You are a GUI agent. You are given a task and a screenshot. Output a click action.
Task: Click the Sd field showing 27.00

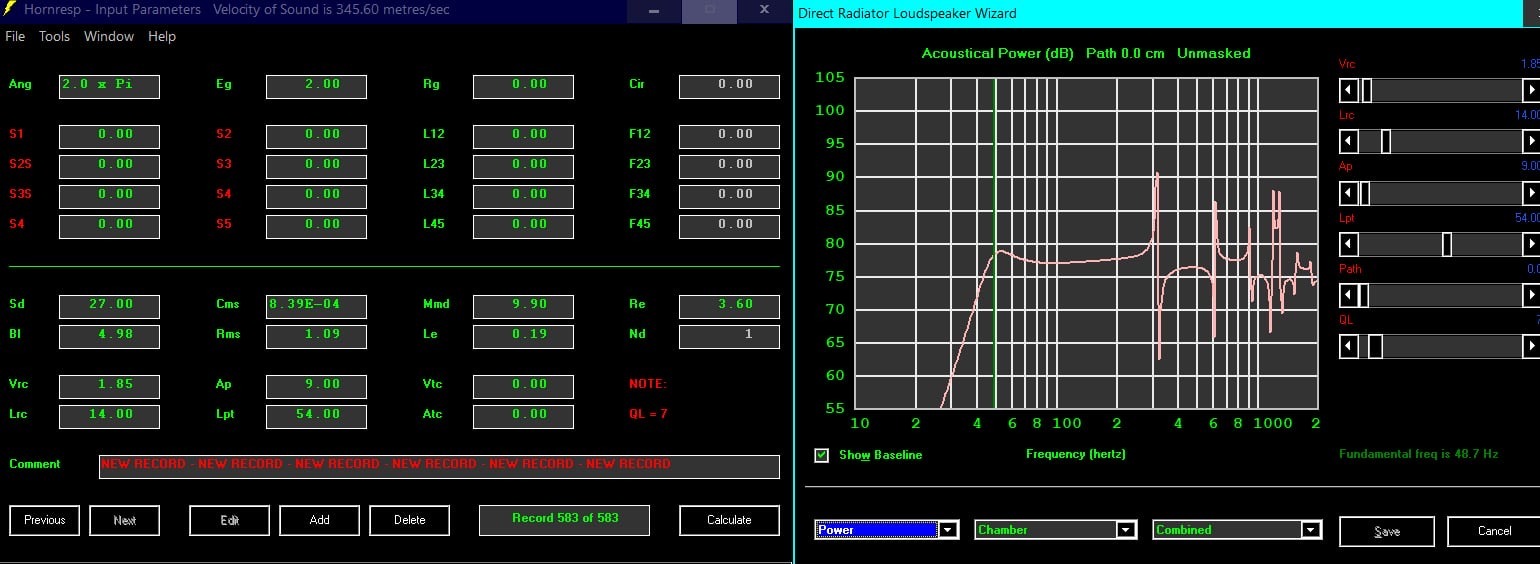tap(109, 306)
